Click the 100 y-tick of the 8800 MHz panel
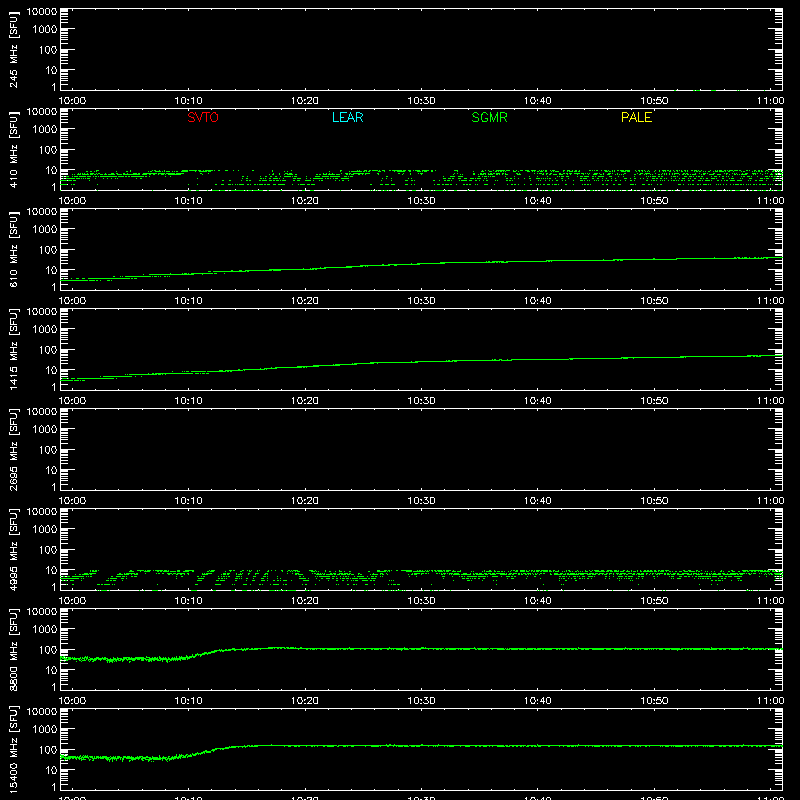 pyautogui.click(x=48, y=650)
